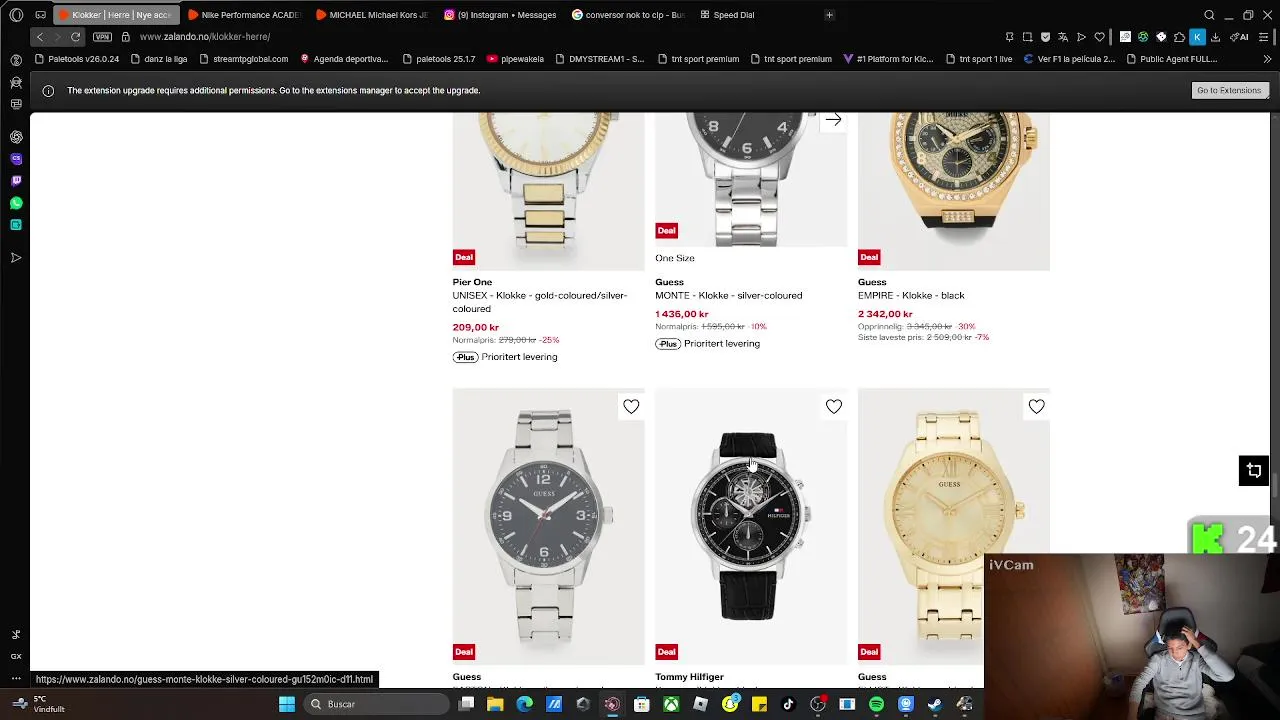Open Spotify from taskbar

[x=876, y=704]
